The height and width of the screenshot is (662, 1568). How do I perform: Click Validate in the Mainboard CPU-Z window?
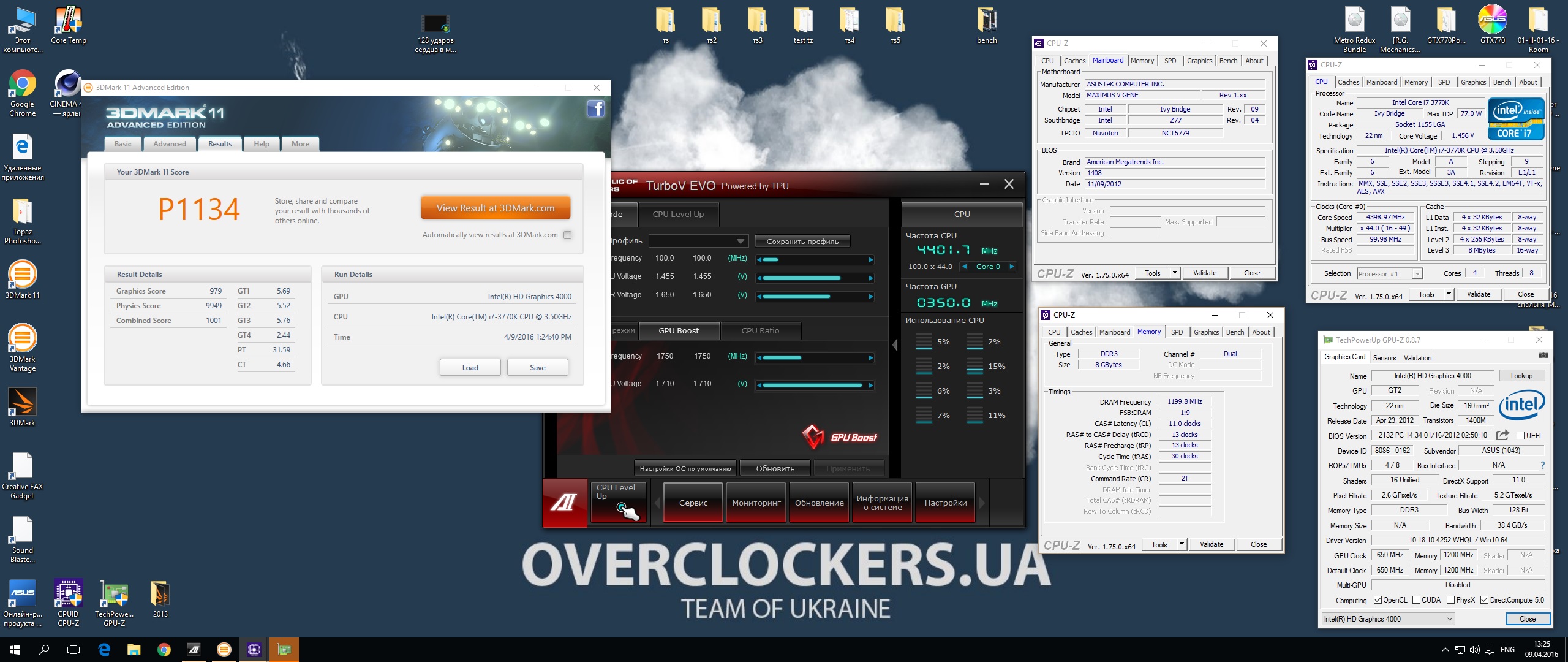[1205, 273]
